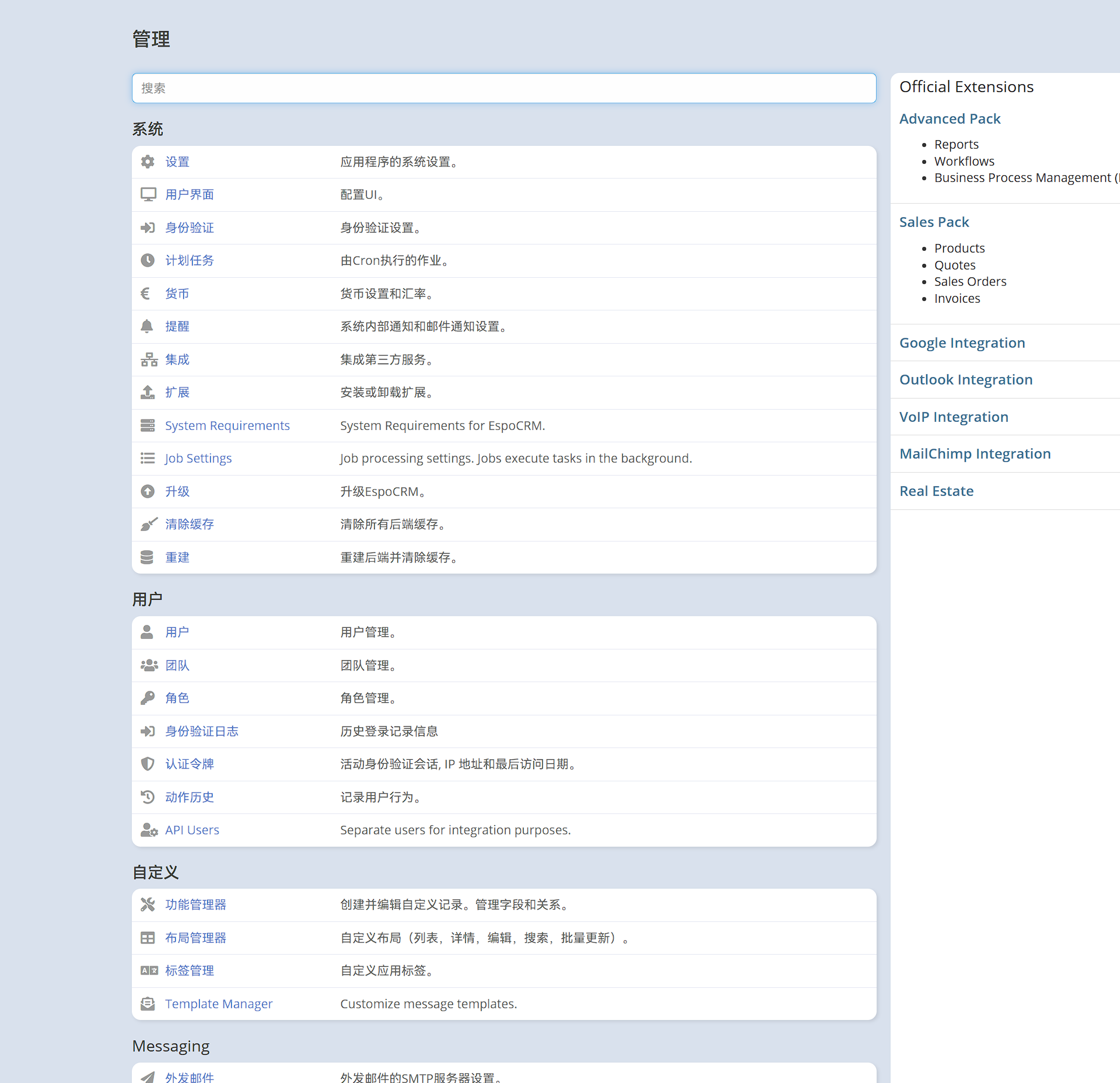Open Template Manager link
This screenshot has width=1120, height=1083.
pos(218,1004)
